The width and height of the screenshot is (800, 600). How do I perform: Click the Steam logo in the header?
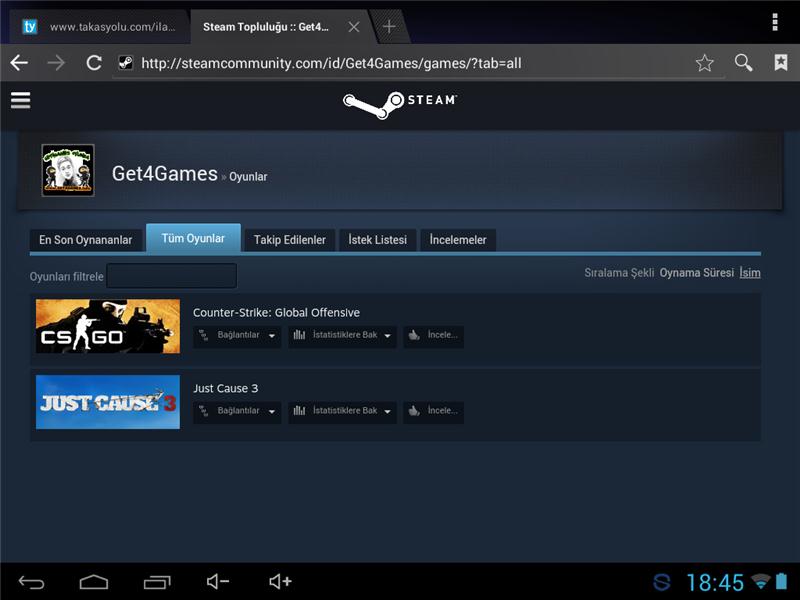(x=399, y=104)
